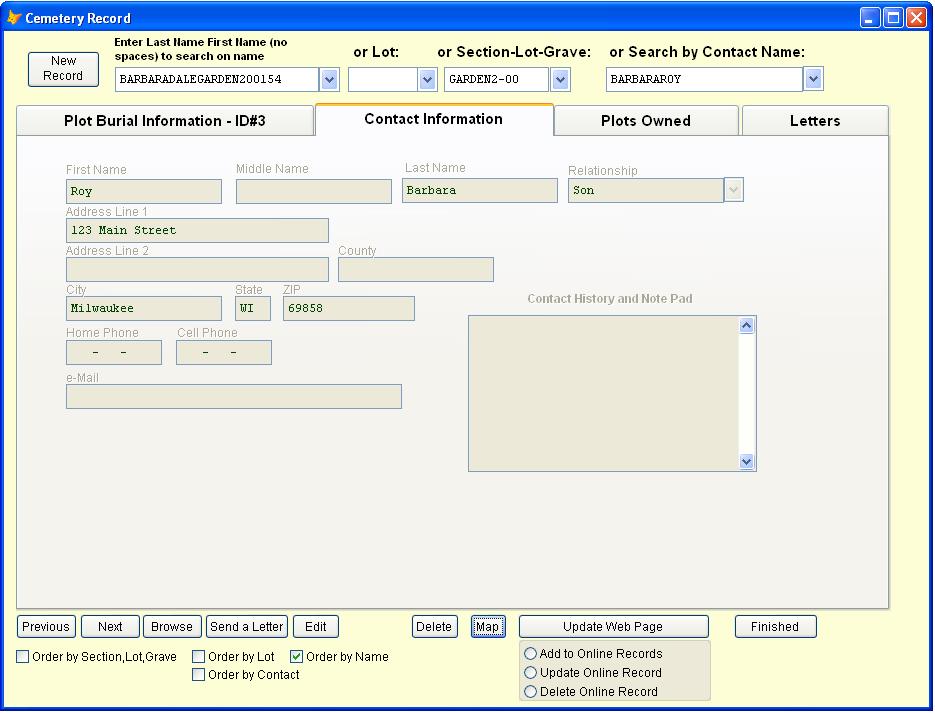
Task: Go to the Next record
Action: (x=110, y=627)
